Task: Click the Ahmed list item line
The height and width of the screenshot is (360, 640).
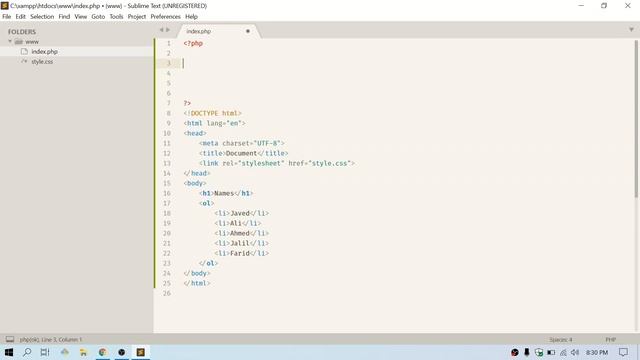Action: coord(242,233)
